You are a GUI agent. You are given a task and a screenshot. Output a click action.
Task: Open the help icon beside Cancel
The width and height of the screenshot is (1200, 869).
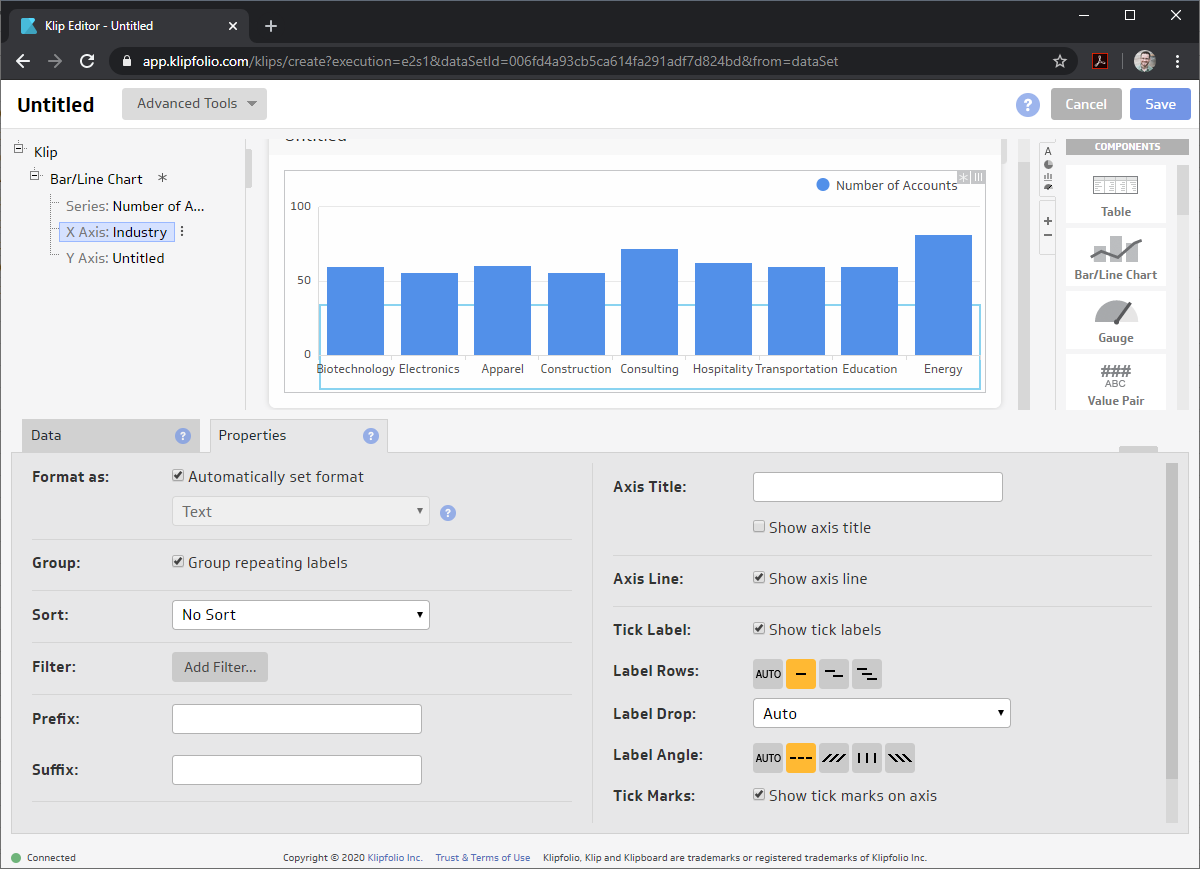[1027, 105]
